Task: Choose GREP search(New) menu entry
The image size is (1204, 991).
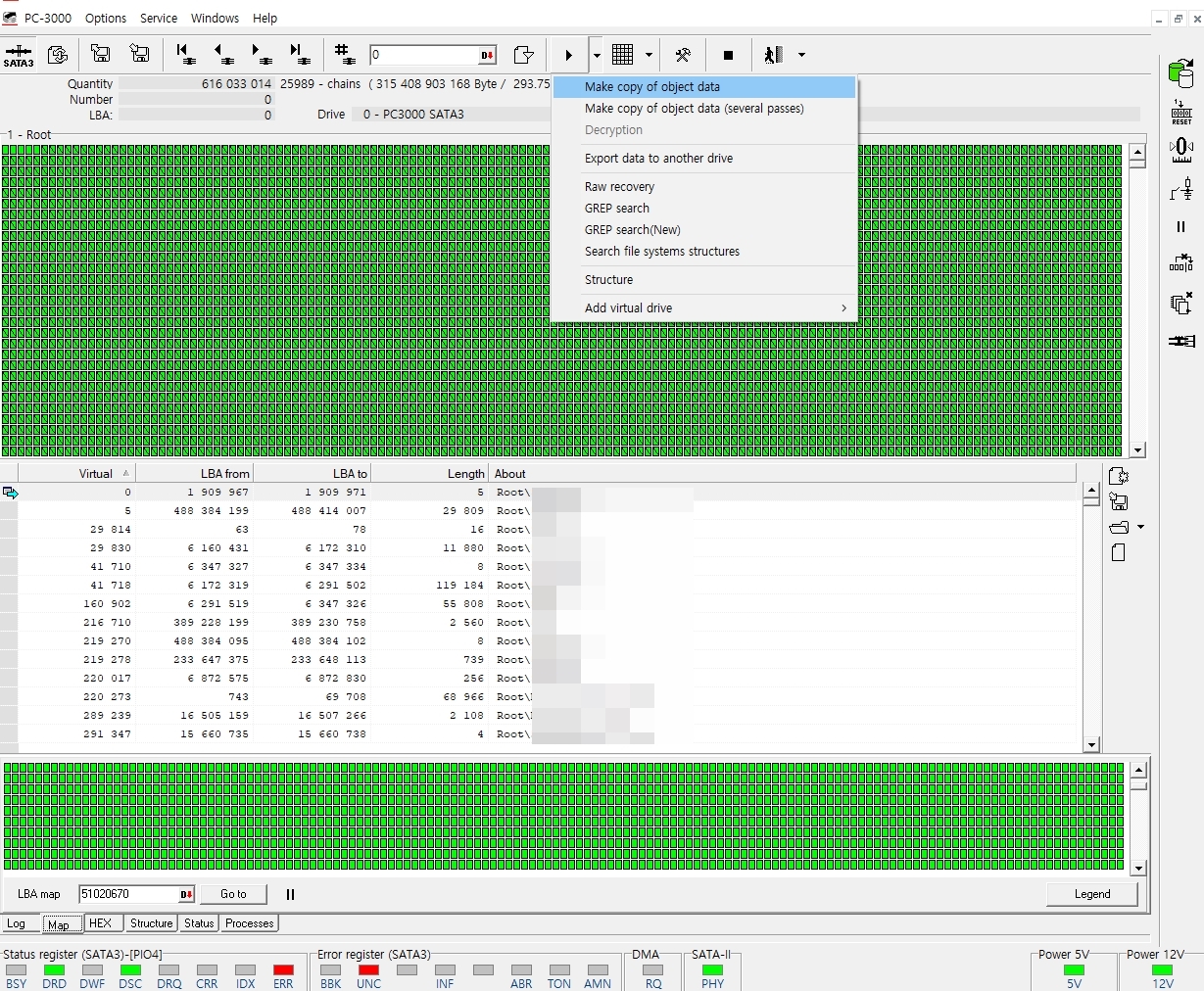Action: tap(704, 230)
